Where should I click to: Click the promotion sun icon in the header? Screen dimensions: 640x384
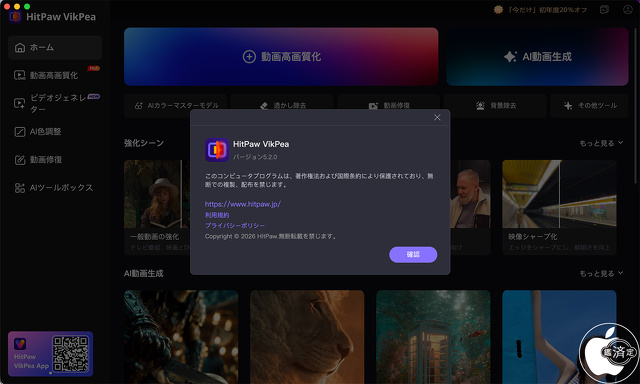498,10
